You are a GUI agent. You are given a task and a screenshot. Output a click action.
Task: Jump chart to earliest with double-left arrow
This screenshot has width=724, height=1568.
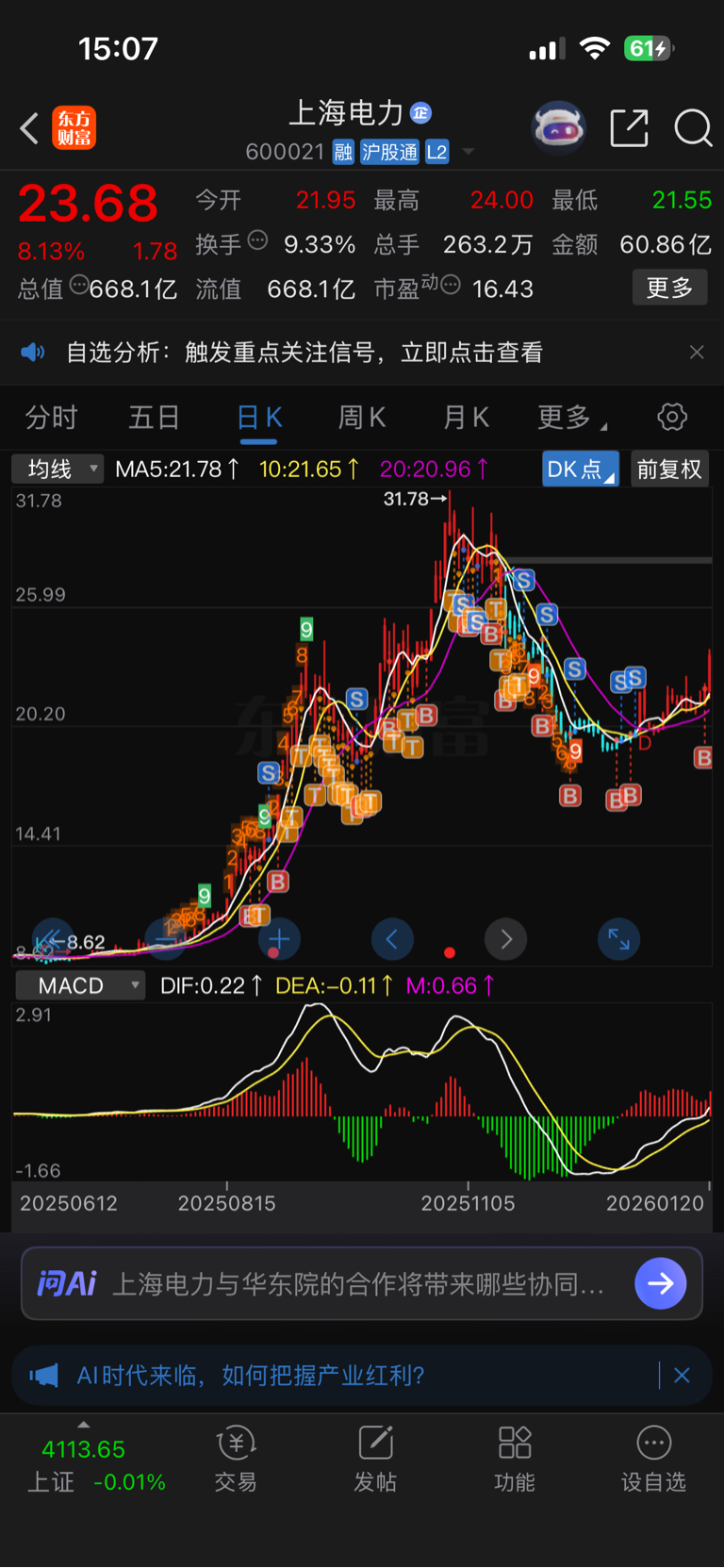click(53, 939)
